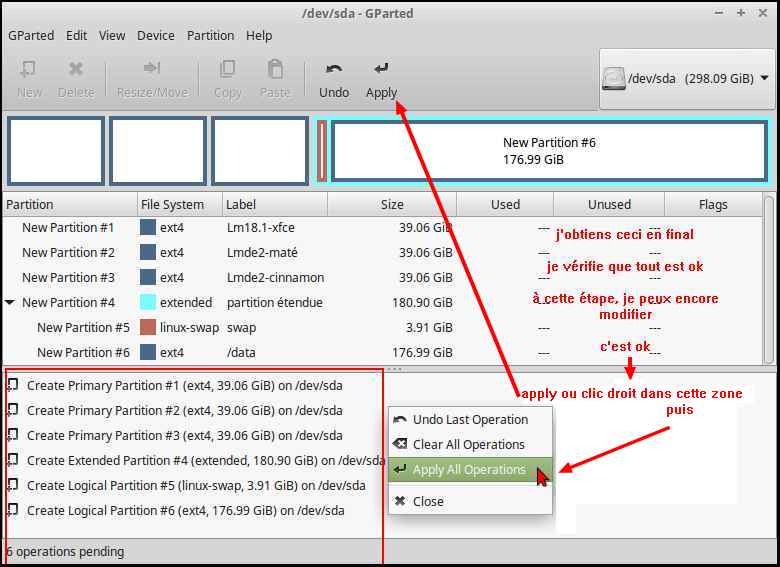This screenshot has width=780, height=567.
Task: Click the Delete partition toolbar icon
Action: pyautogui.click(x=76, y=70)
